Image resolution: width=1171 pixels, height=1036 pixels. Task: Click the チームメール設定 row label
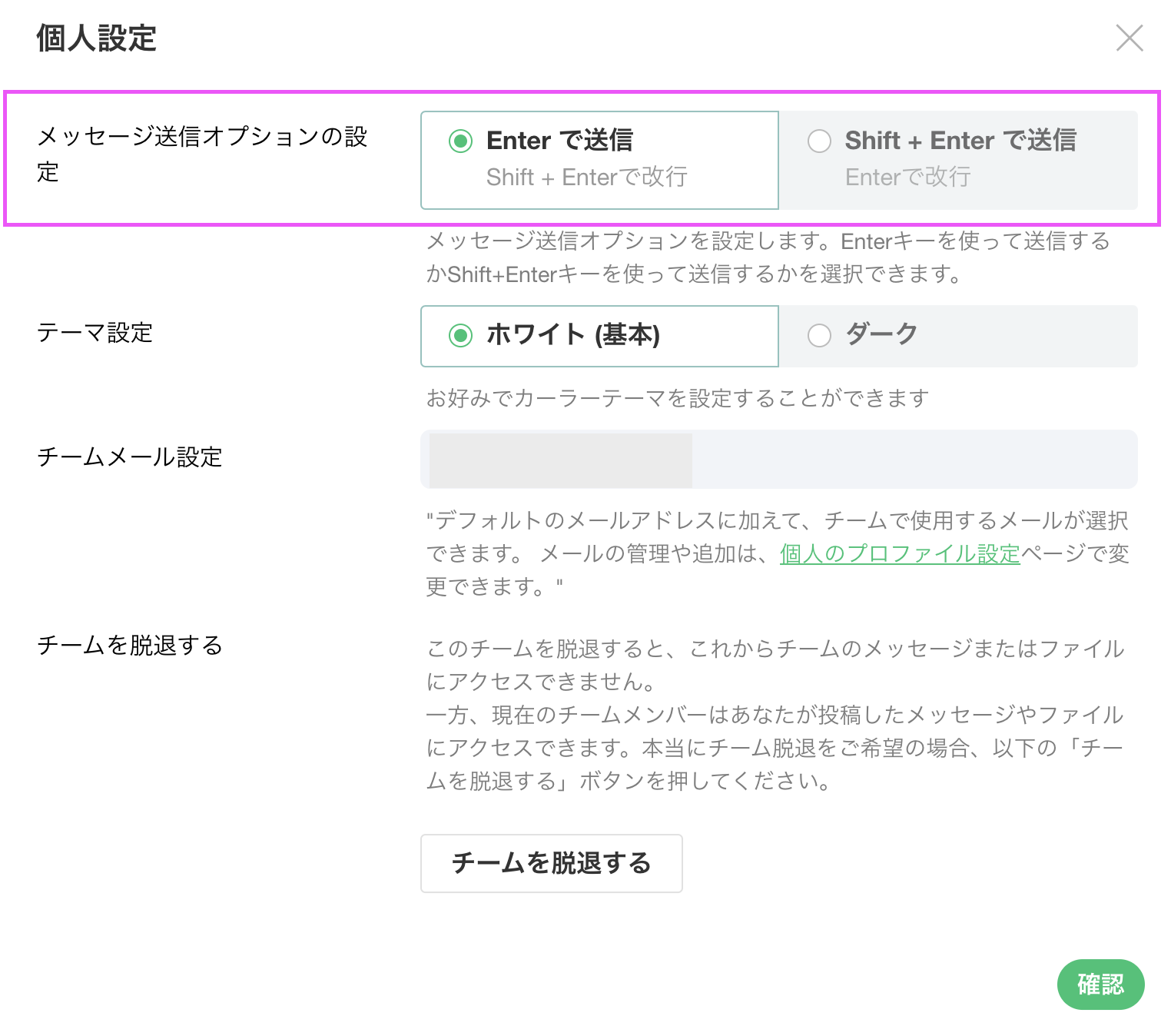click(129, 457)
